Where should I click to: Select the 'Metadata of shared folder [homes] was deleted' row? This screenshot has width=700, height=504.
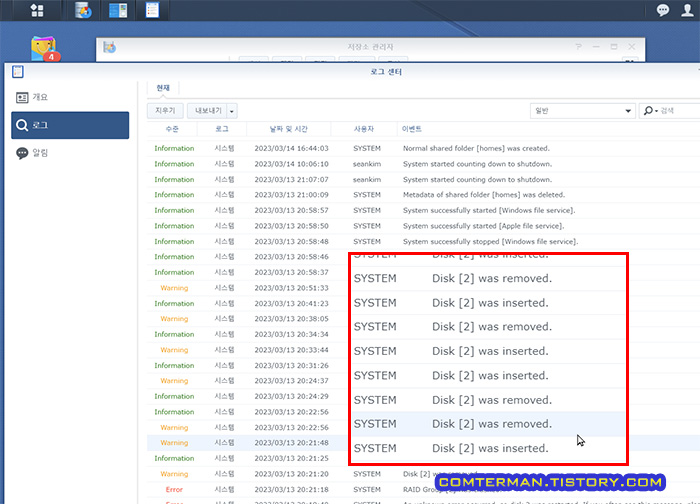point(423,195)
